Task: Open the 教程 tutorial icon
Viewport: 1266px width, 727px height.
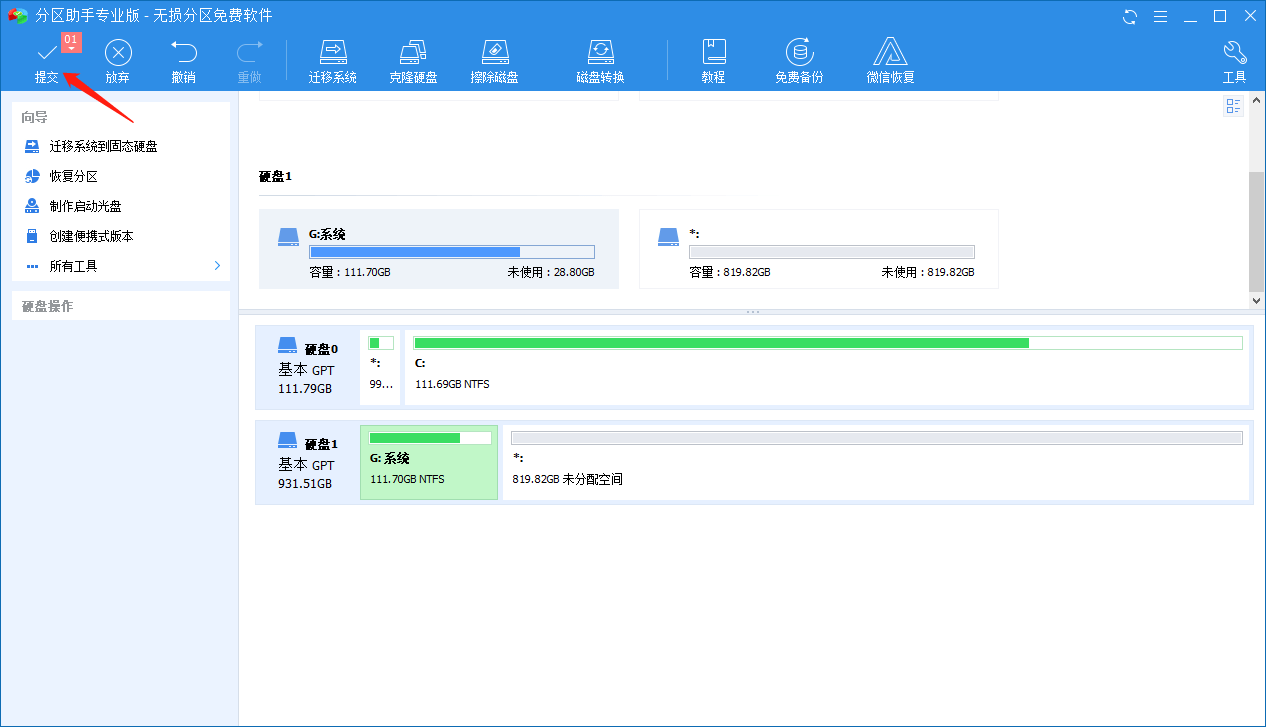Action: click(x=713, y=60)
